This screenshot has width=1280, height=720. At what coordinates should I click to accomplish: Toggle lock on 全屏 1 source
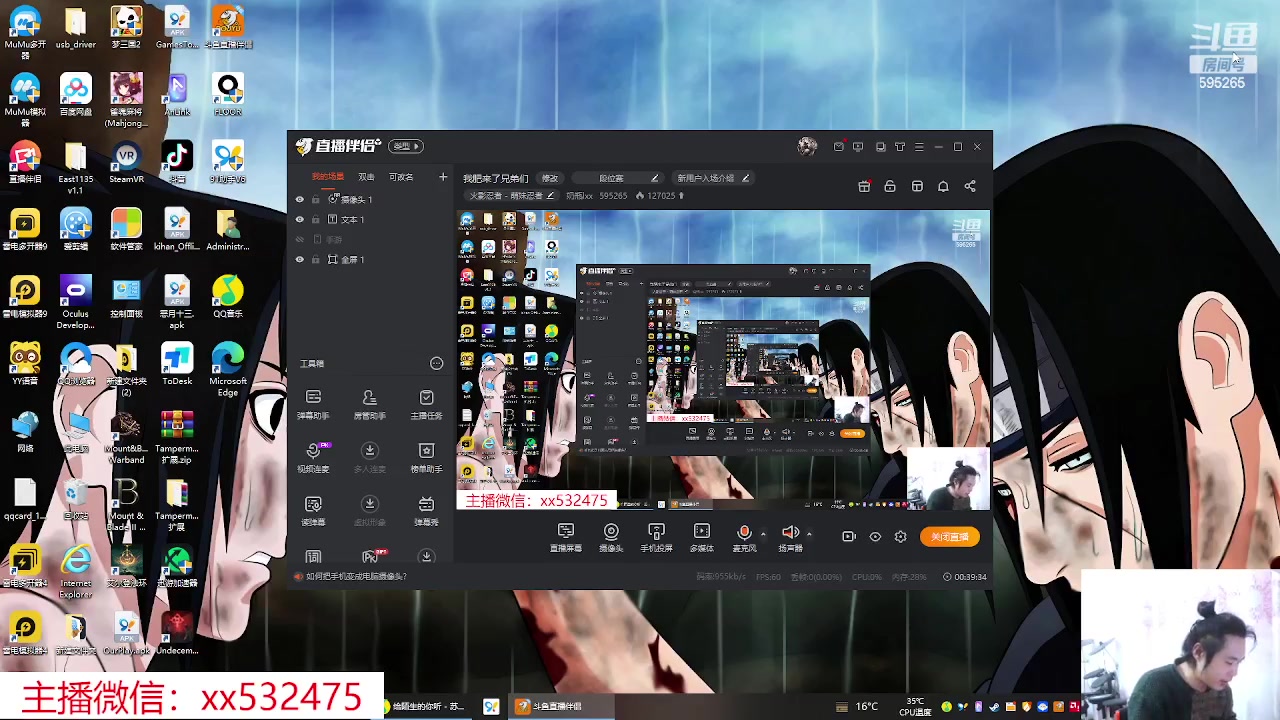pyautogui.click(x=316, y=259)
